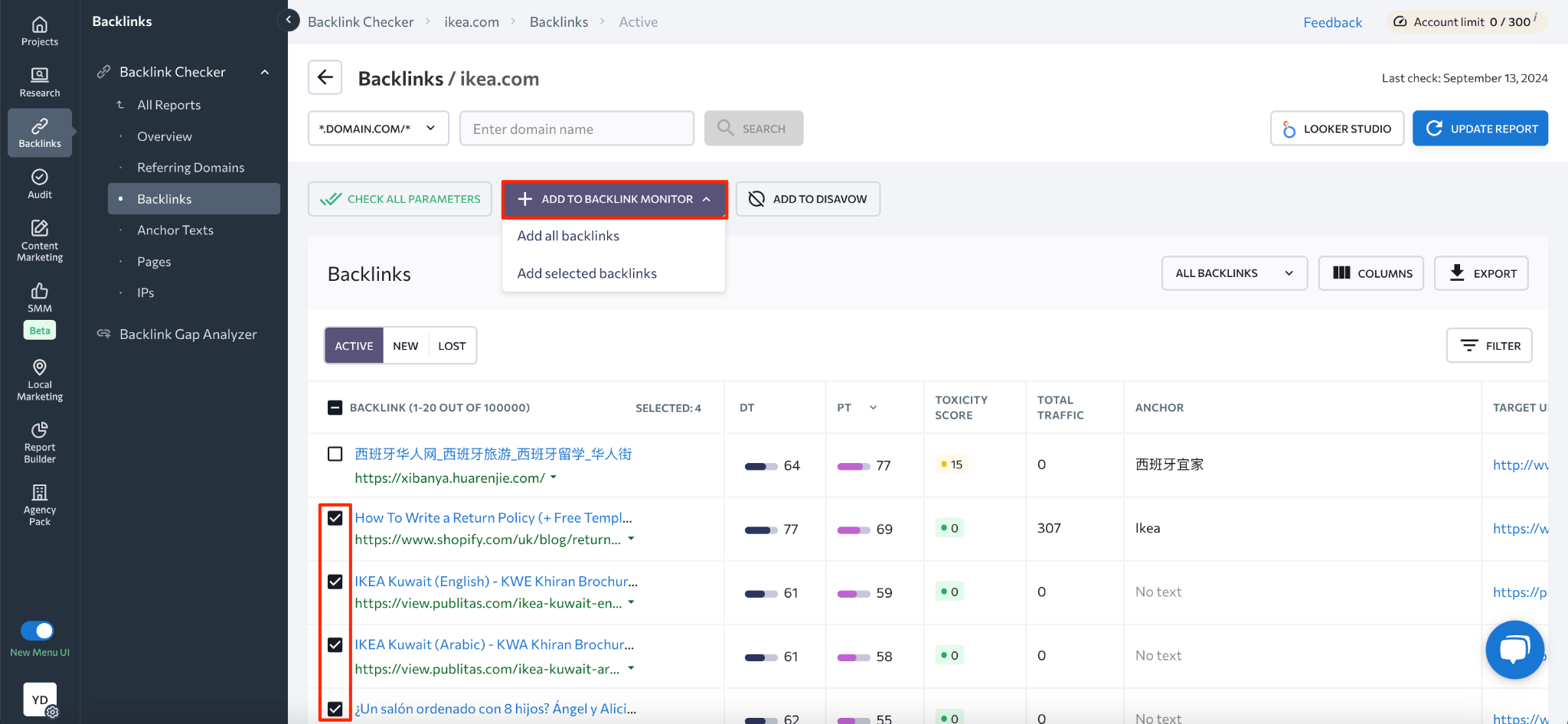Open Overview in sidebar
The height and width of the screenshot is (724, 1568).
click(165, 136)
